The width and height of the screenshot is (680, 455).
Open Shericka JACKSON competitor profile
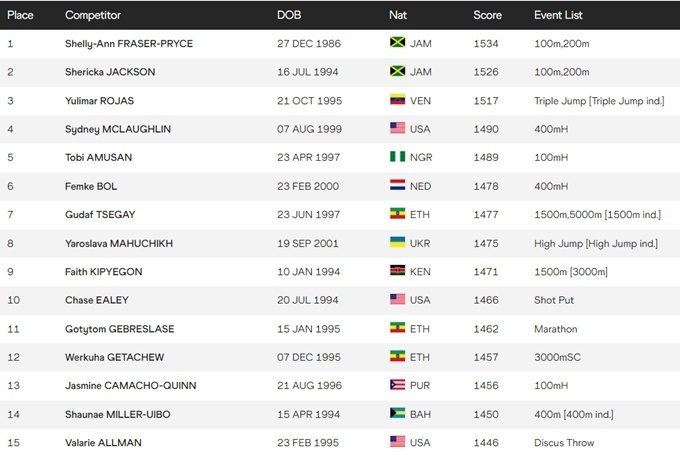coord(110,72)
